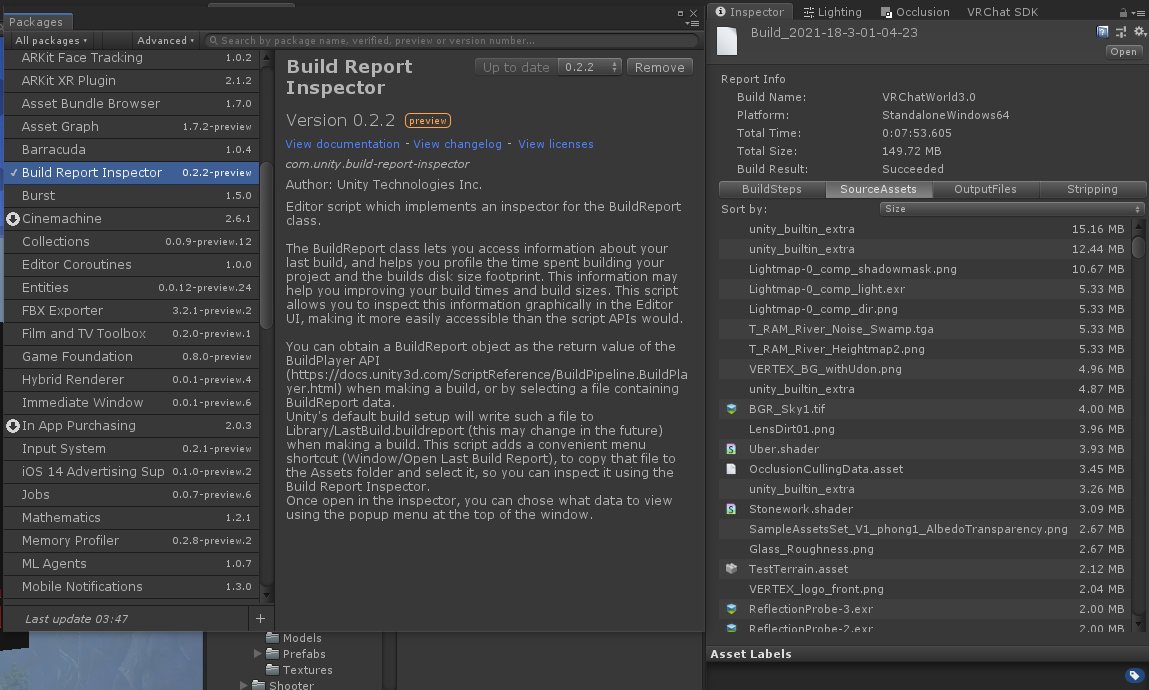This screenshot has width=1149, height=690.
Task: Select the OutputFiles tab
Action: click(986, 190)
